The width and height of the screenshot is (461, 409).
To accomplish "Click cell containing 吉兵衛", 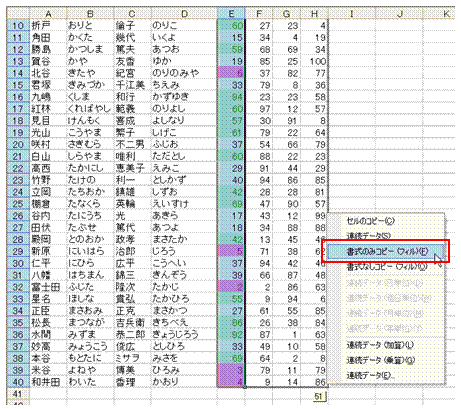I will [x=132, y=323].
